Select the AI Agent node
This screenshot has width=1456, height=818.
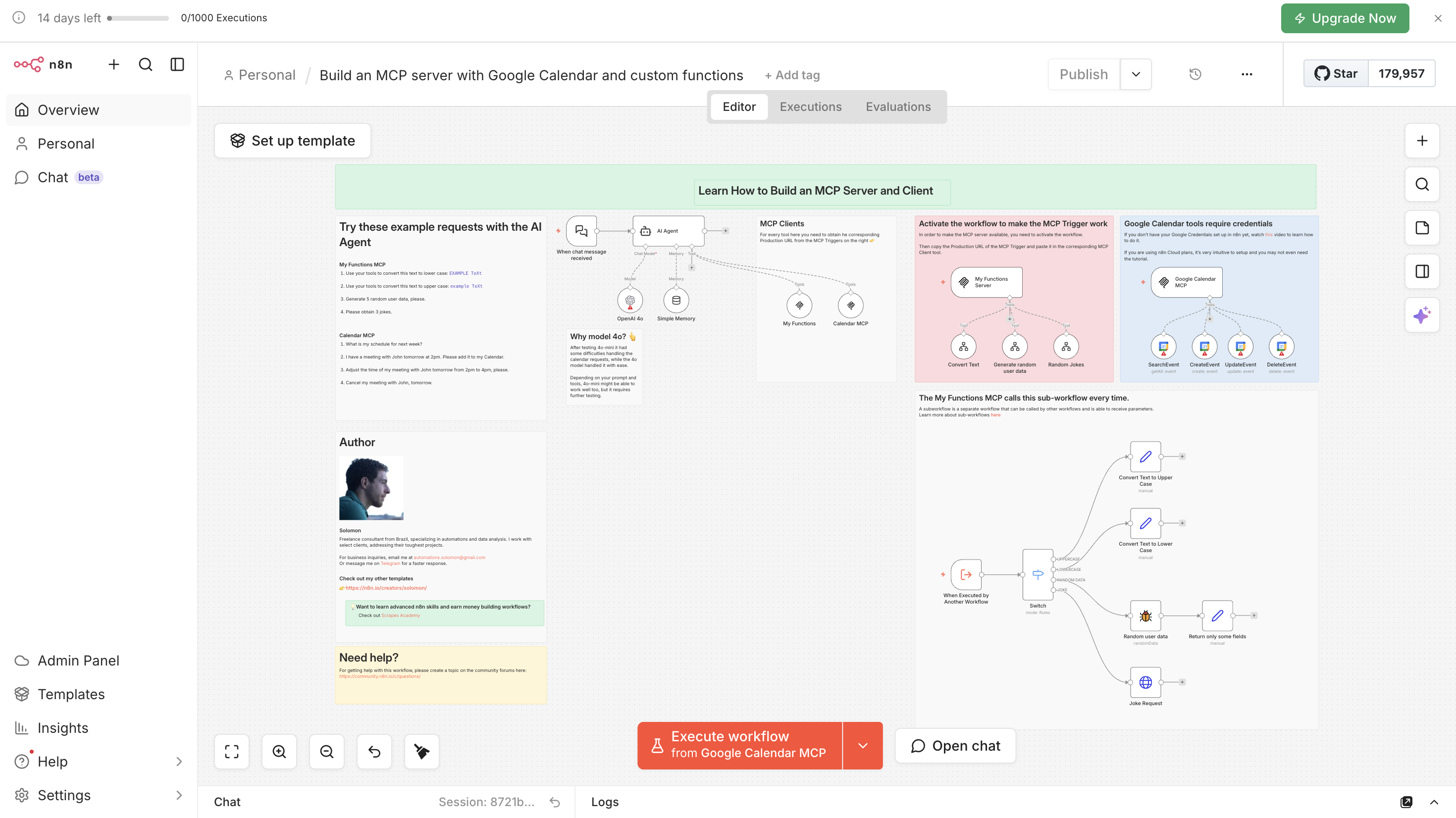point(669,231)
